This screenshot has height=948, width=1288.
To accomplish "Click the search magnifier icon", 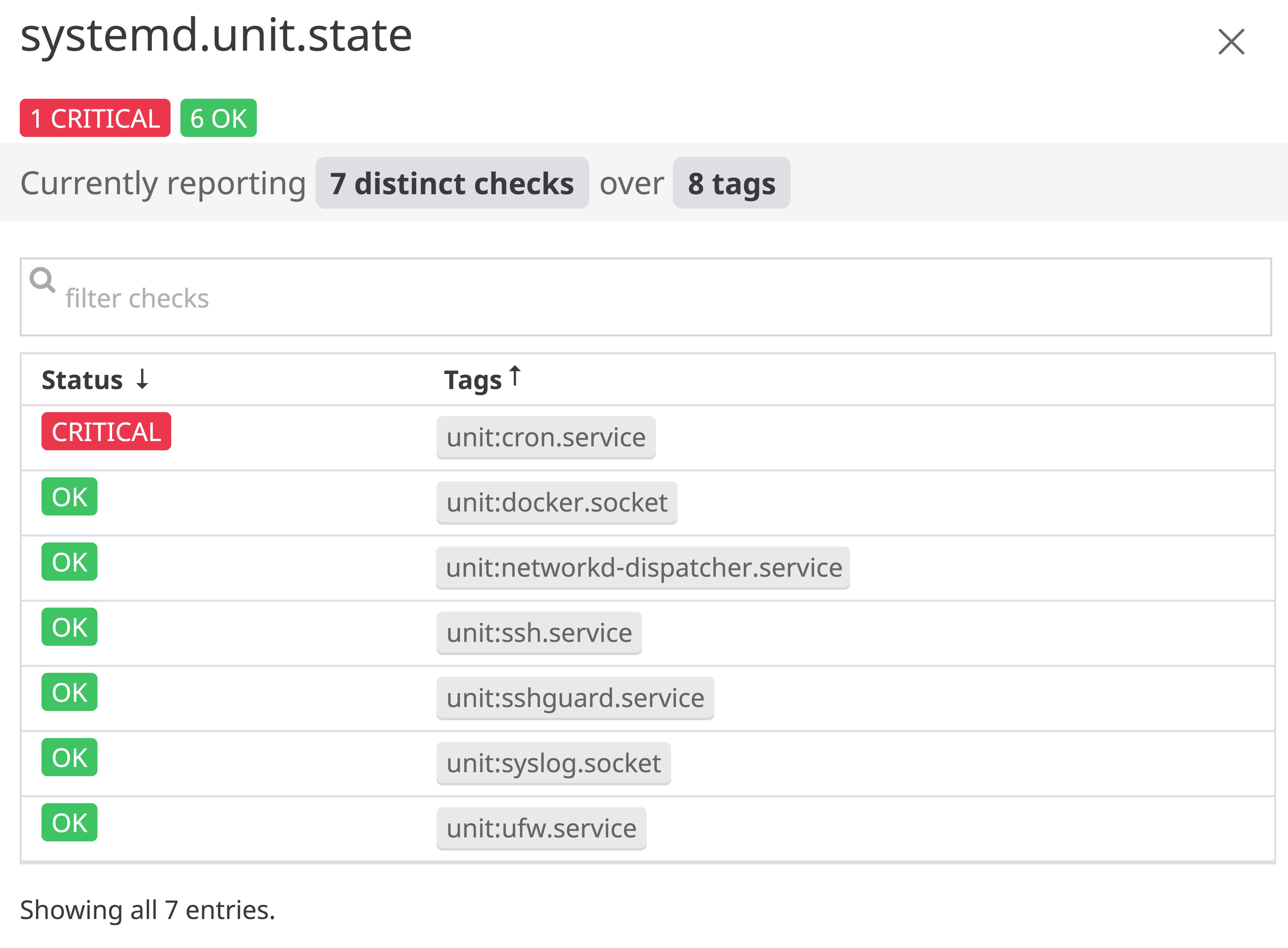I will [42, 280].
